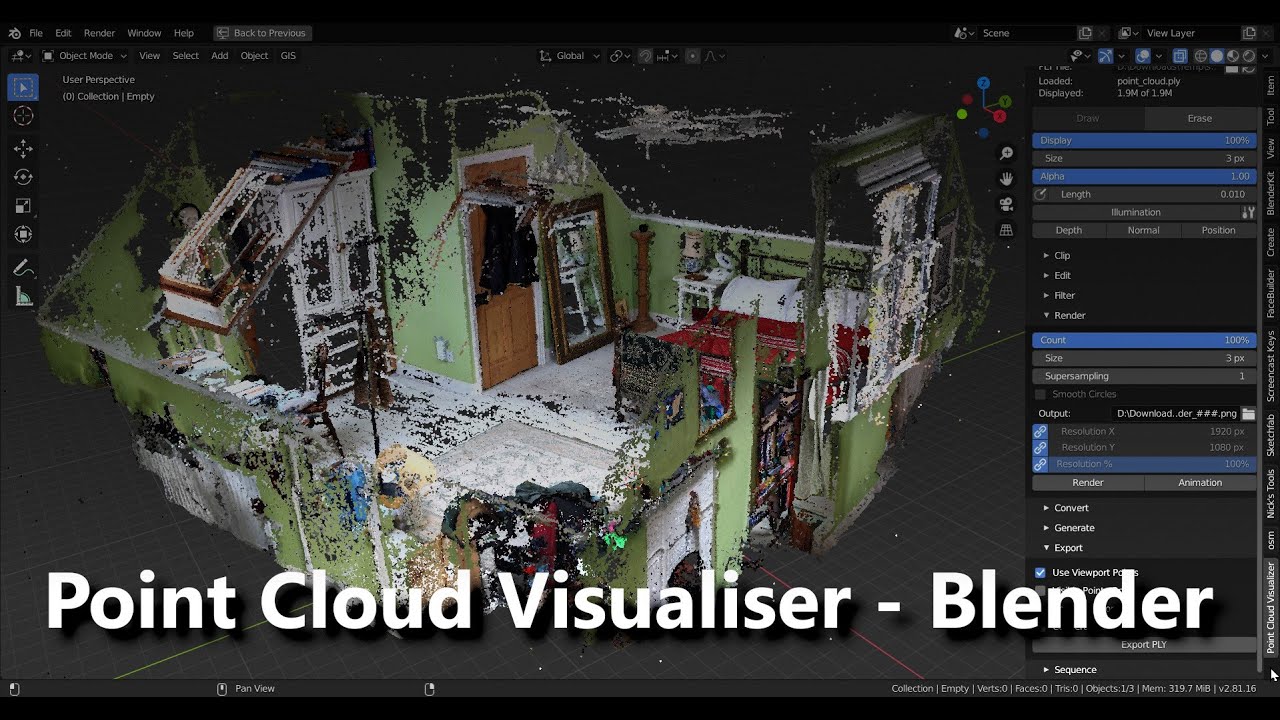Toggle viewport overlays
This screenshot has height=720, width=1280.
[x=1143, y=56]
